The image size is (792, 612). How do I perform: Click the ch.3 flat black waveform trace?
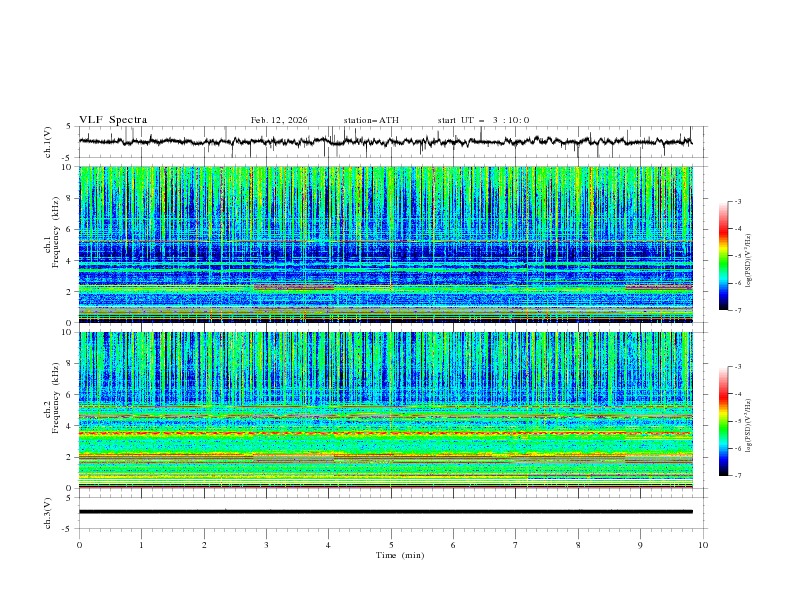point(385,512)
